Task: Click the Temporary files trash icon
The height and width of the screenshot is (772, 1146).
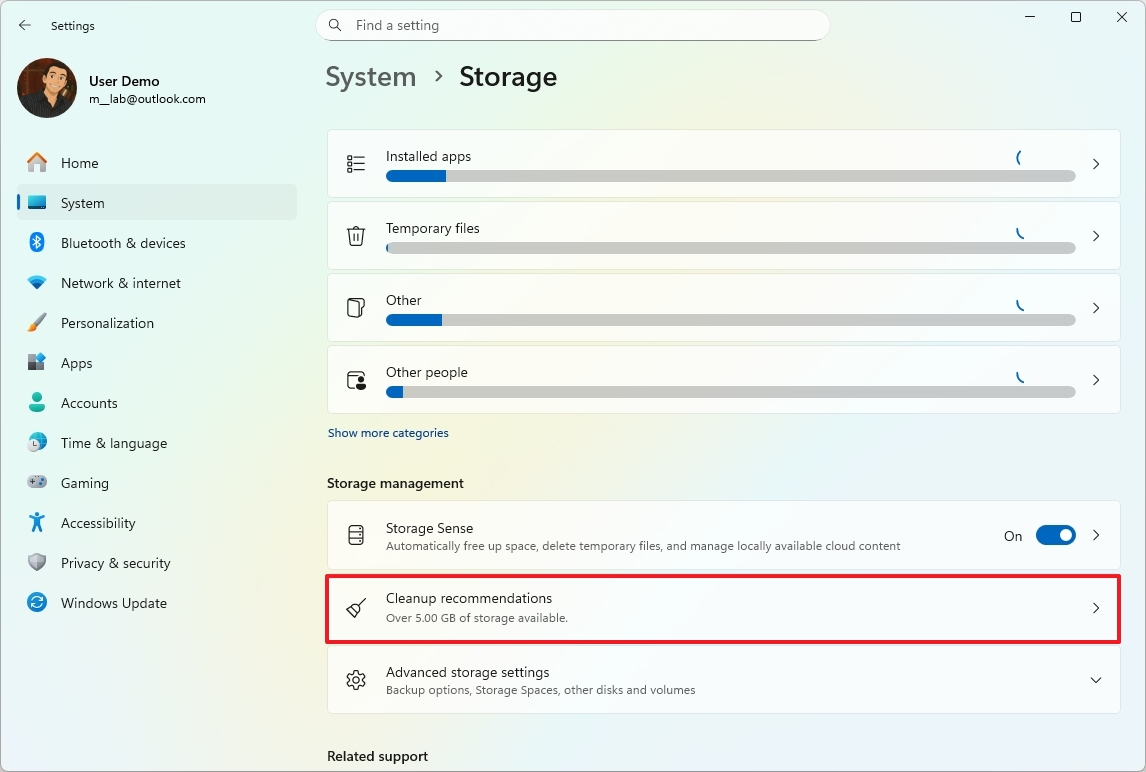Action: (356, 236)
